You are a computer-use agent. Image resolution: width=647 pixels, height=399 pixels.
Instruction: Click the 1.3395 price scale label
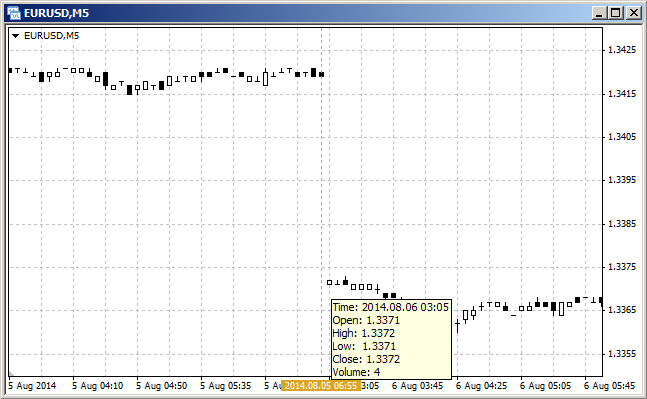click(622, 180)
